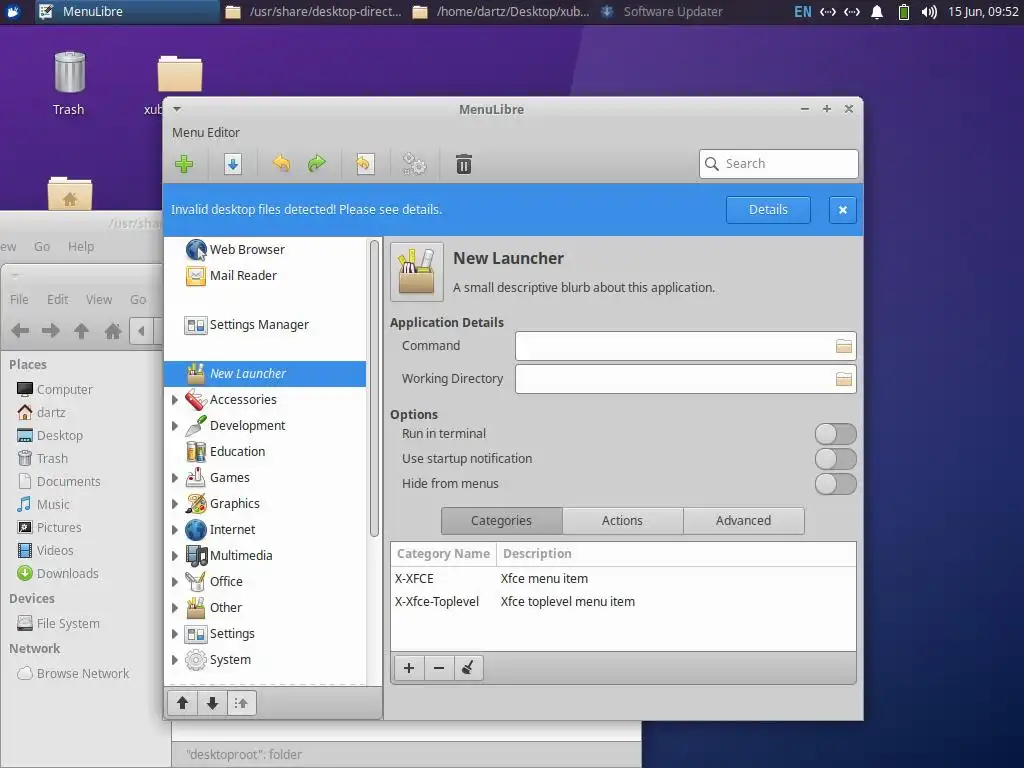Image resolution: width=1024 pixels, height=768 pixels.
Task: Click the save launcher toolbar icon
Action: [x=232, y=163]
